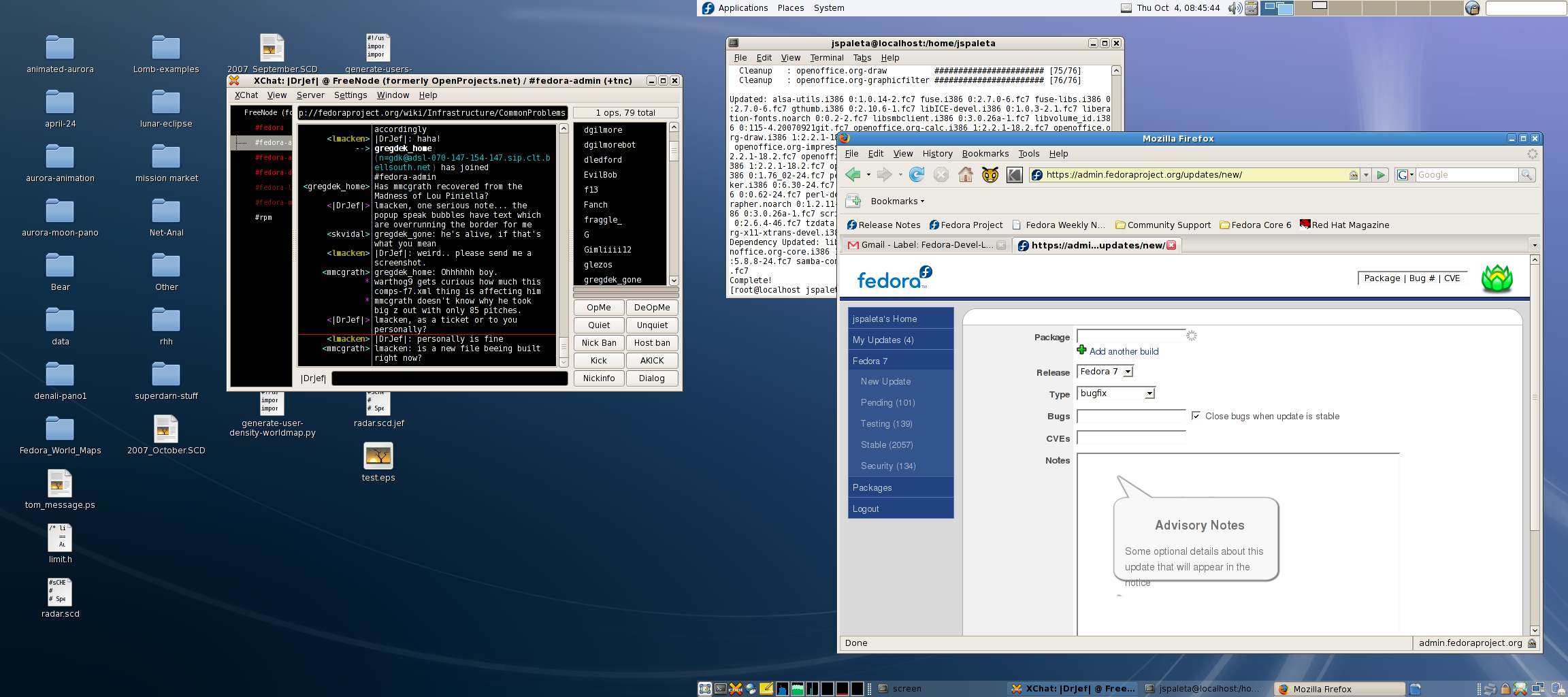
Task: Click the Firefox page vertical scrollbar
Action: pos(1535,445)
